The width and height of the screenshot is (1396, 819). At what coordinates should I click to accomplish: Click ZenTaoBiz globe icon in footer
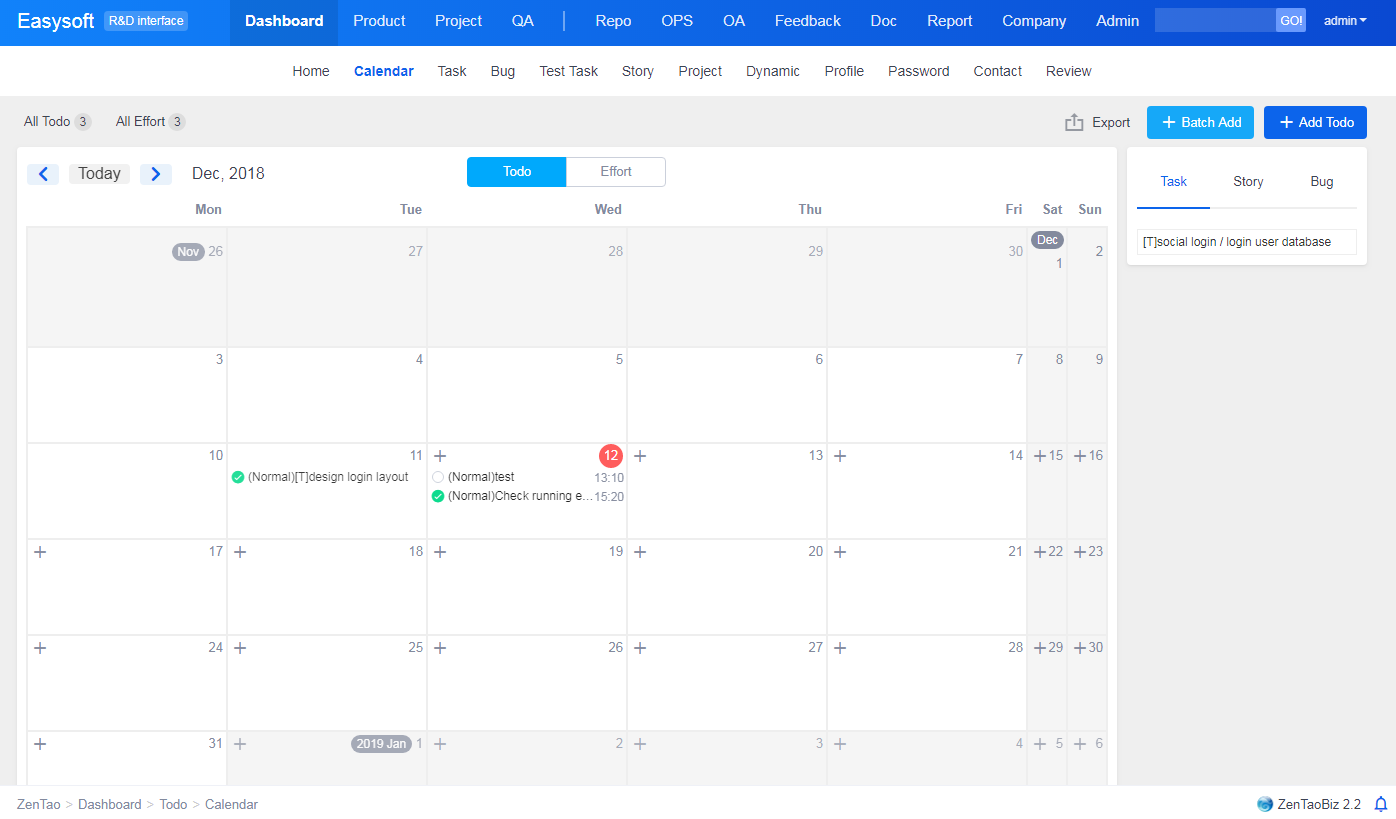(1265, 804)
